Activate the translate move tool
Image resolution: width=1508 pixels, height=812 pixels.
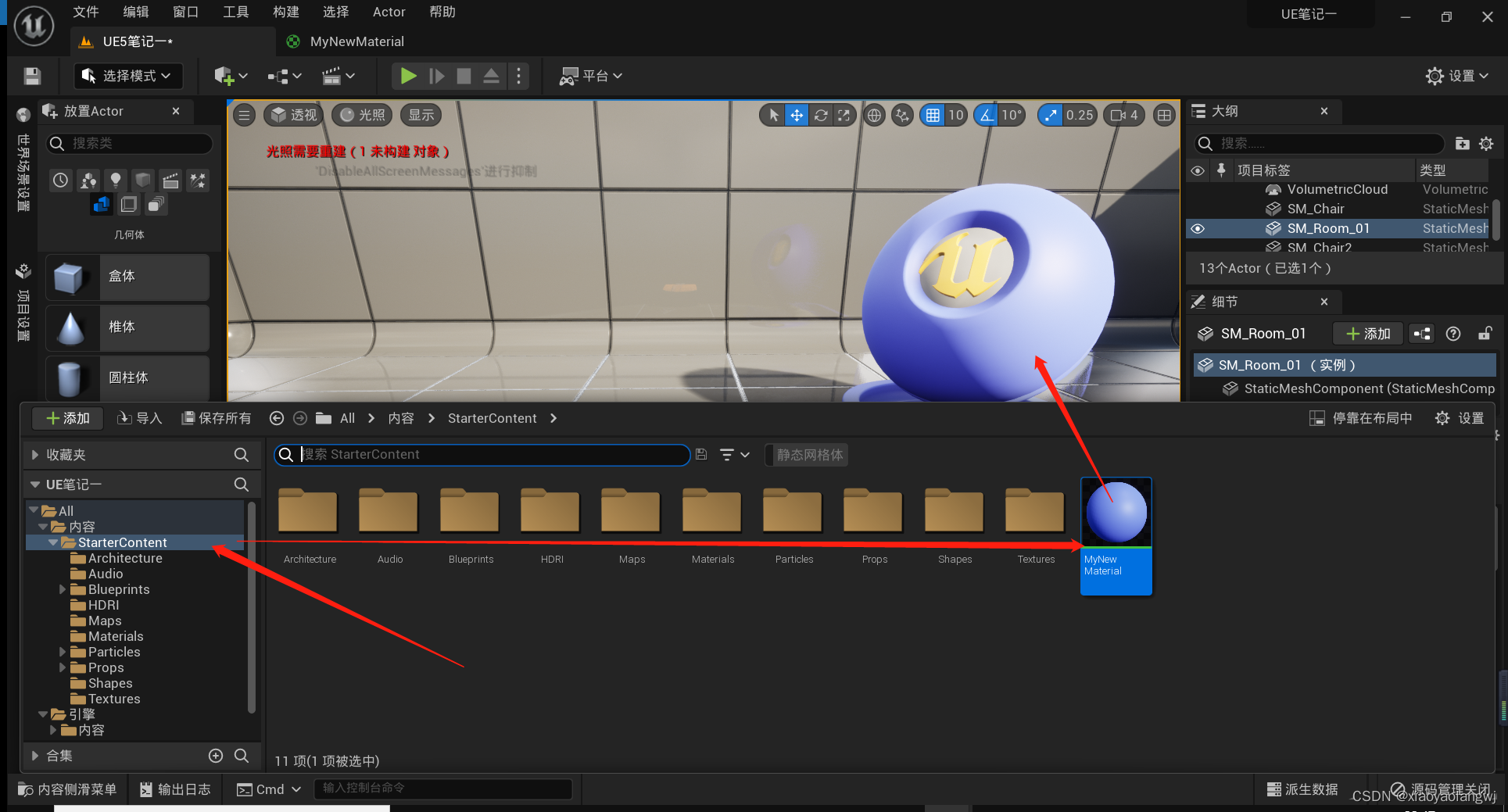797,116
